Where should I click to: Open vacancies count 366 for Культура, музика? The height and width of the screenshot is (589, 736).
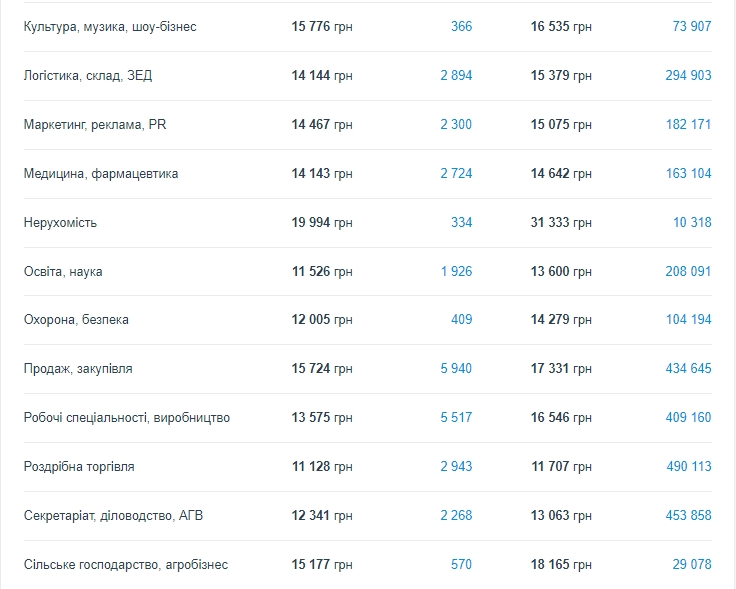(461, 26)
